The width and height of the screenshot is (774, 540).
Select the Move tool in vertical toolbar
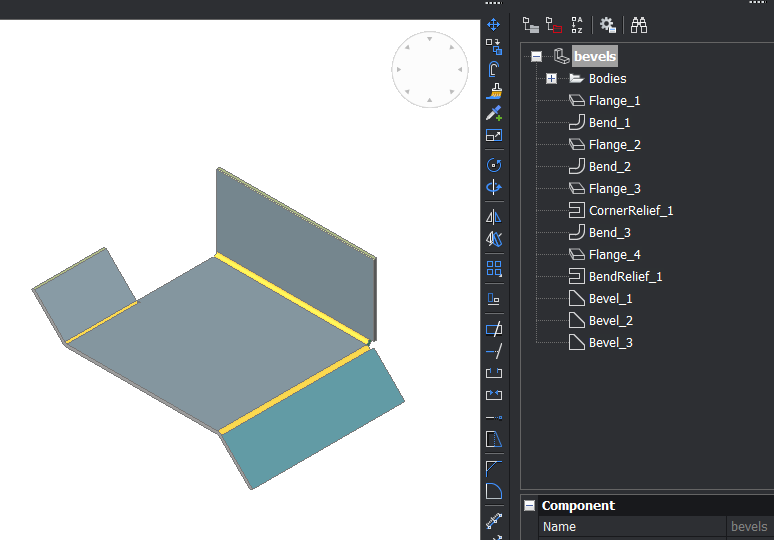493,24
